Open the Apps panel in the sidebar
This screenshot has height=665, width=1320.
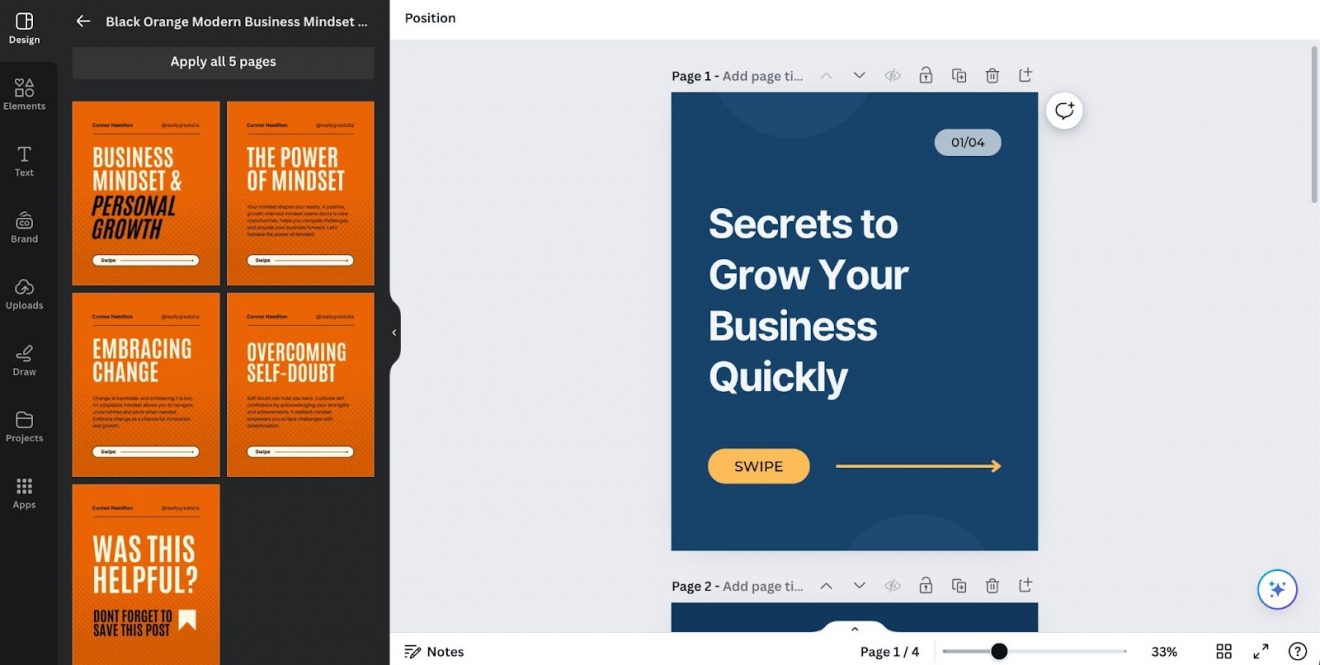tap(24, 490)
